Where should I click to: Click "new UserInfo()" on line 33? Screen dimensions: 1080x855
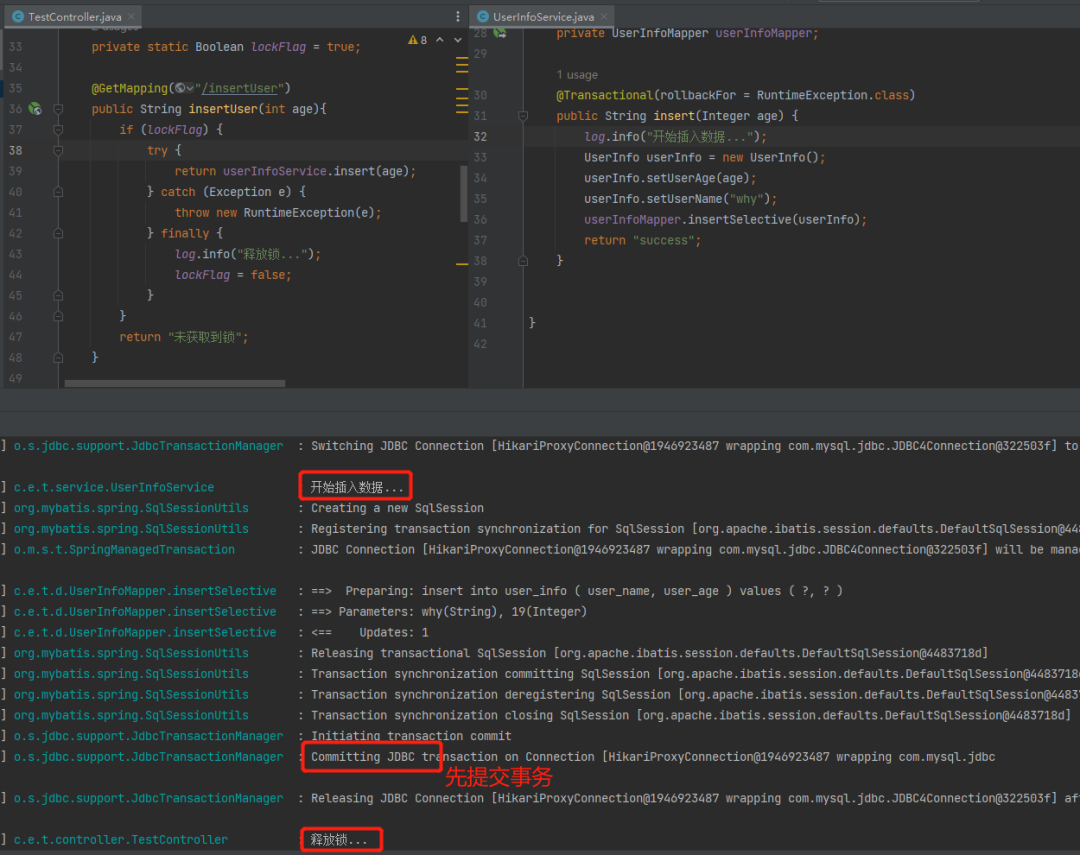coord(771,157)
